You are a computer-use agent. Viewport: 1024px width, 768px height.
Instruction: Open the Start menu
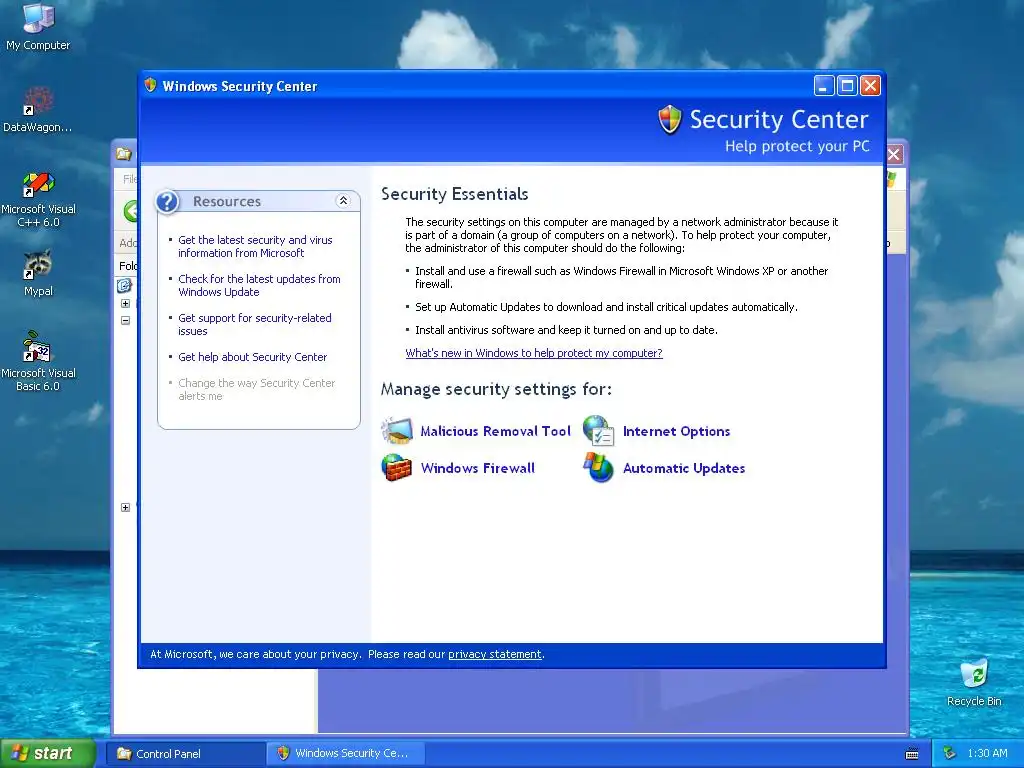coord(46,753)
